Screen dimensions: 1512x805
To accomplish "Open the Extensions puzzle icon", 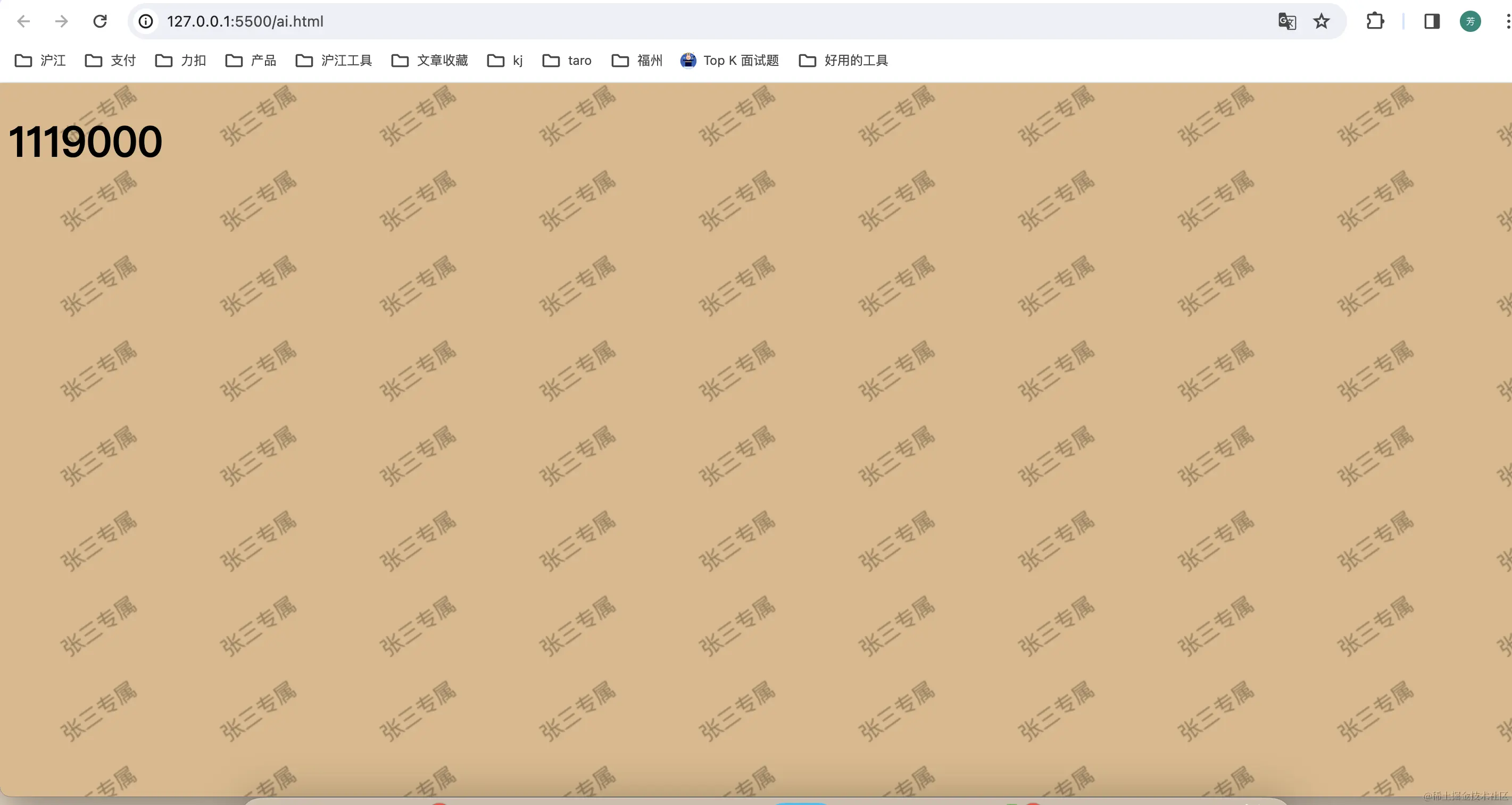I will [x=1375, y=22].
